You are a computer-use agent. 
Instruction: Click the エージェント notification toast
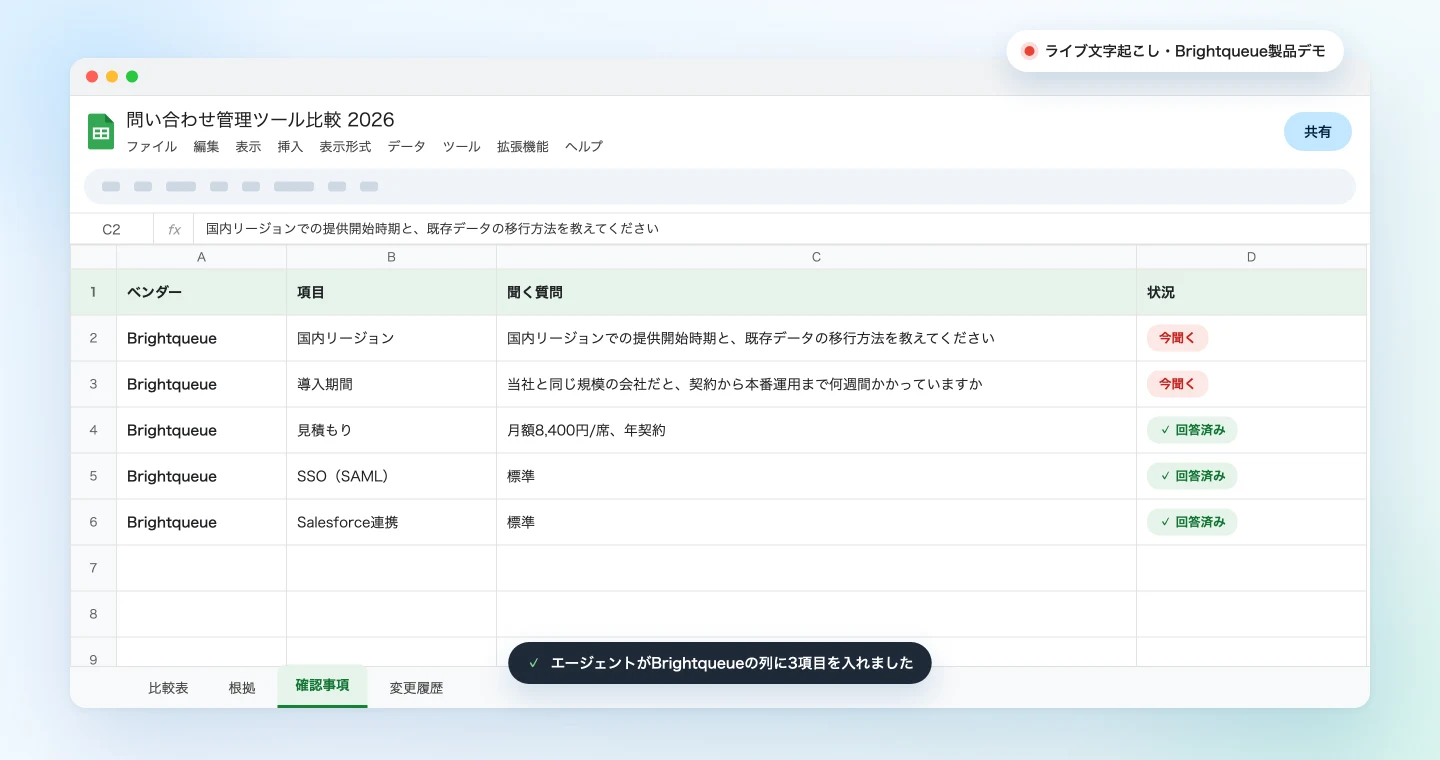pyautogui.click(x=720, y=663)
